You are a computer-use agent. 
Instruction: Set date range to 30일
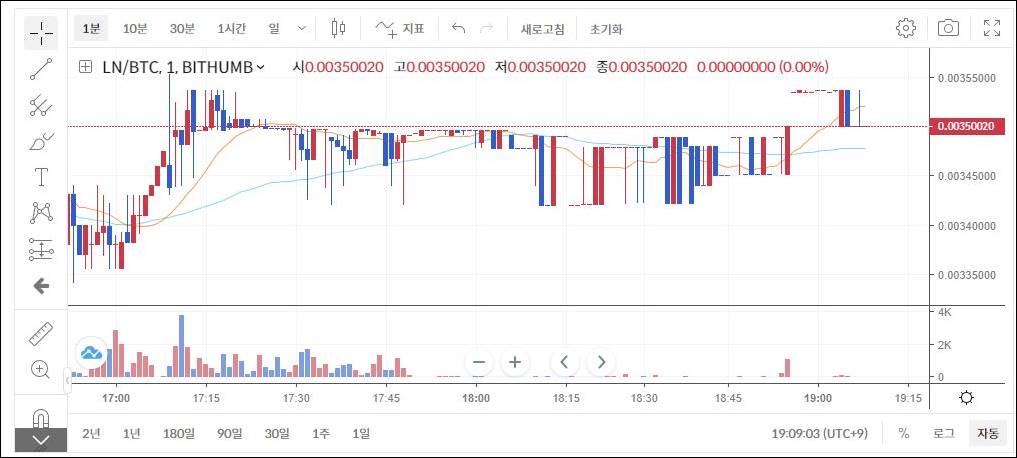(278, 433)
